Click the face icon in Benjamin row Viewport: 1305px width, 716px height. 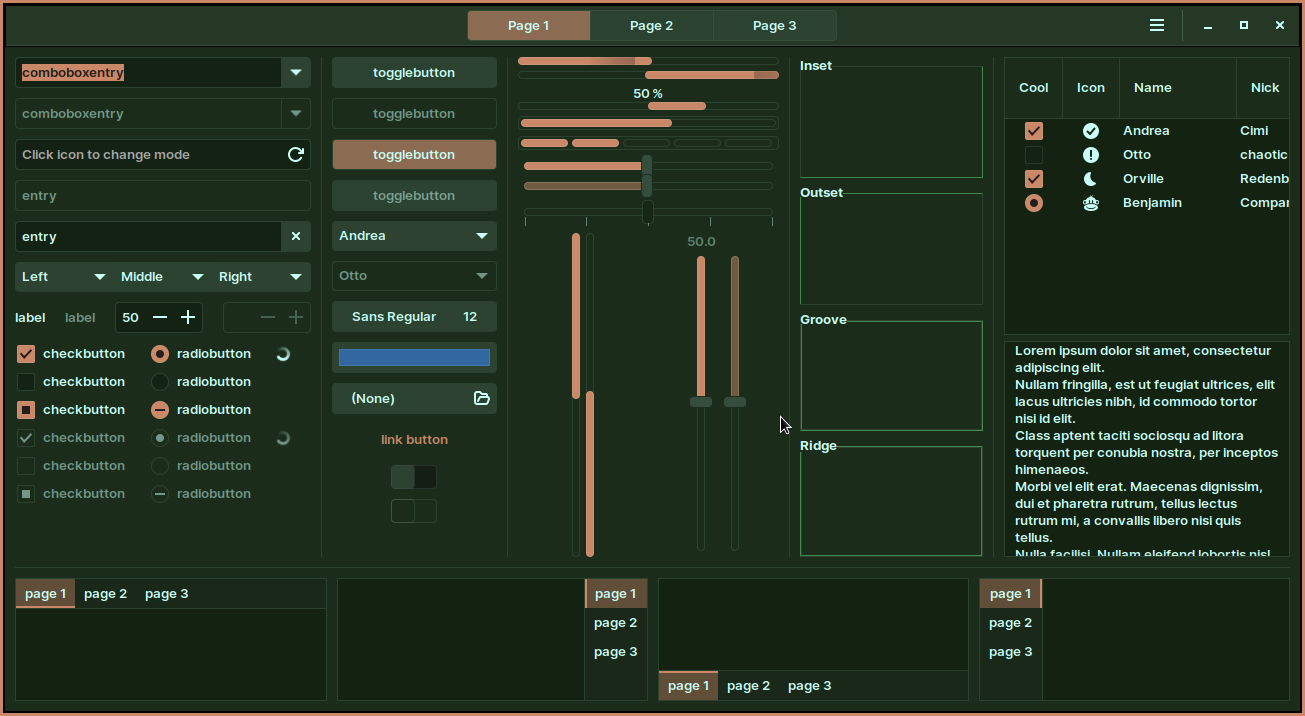pyautogui.click(x=1091, y=203)
